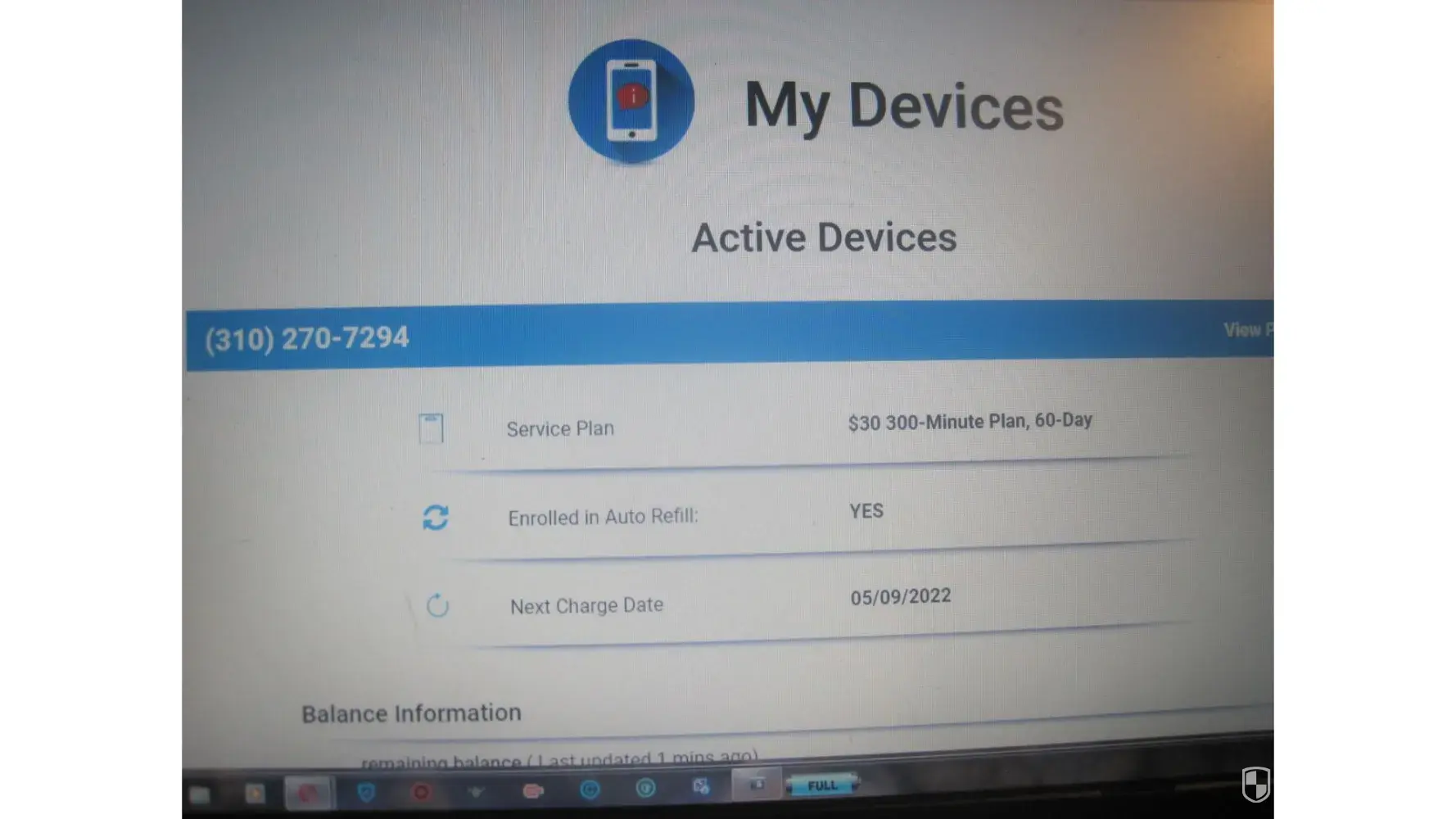Open the blue shield icon in the taskbar
Screen dimensions: 1456x819
(366, 792)
